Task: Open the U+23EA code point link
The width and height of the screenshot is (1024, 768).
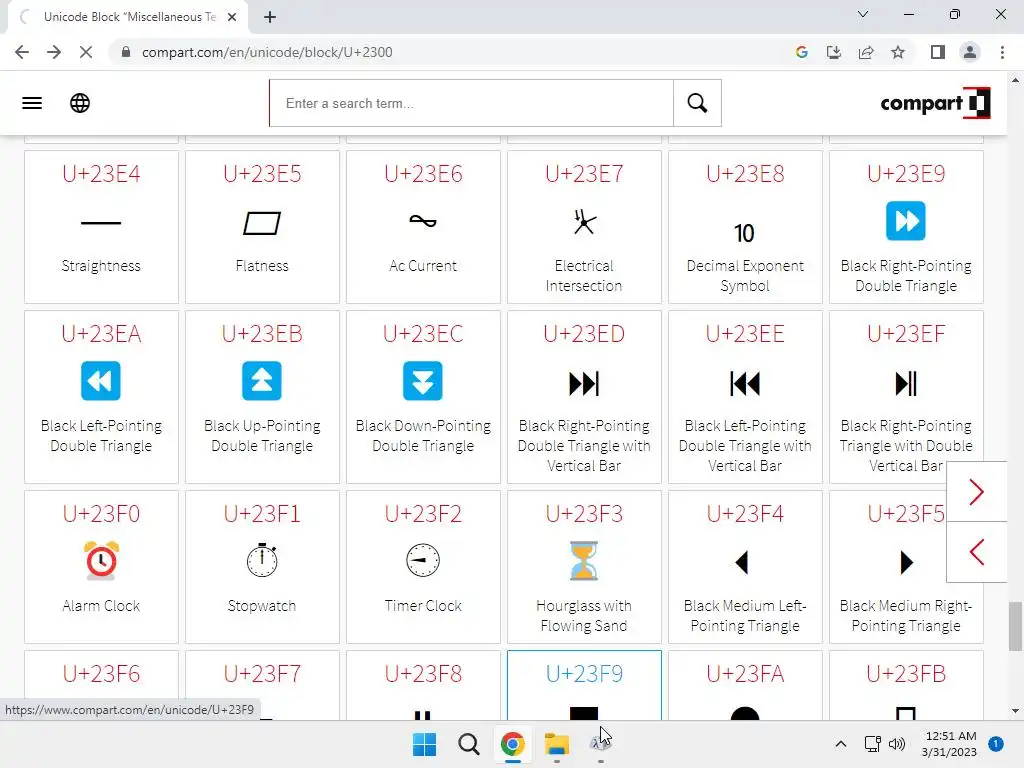Action: coord(101,334)
